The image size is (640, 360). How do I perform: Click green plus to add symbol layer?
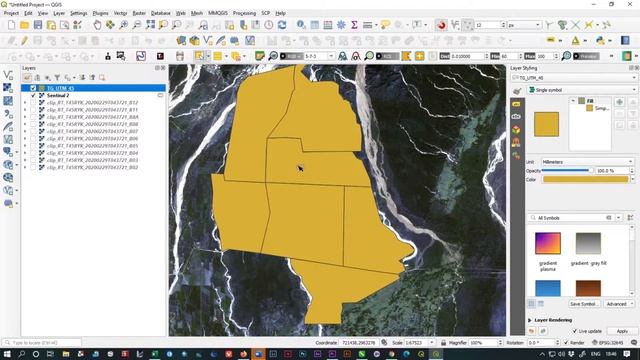(x=619, y=102)
